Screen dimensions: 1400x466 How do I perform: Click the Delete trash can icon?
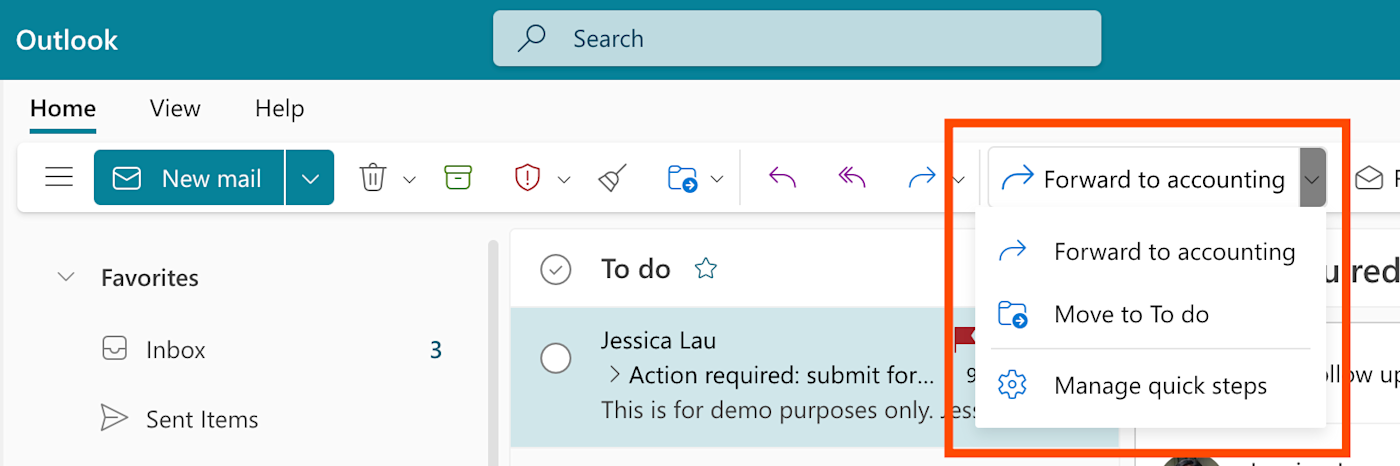click(x=373, y=179)
